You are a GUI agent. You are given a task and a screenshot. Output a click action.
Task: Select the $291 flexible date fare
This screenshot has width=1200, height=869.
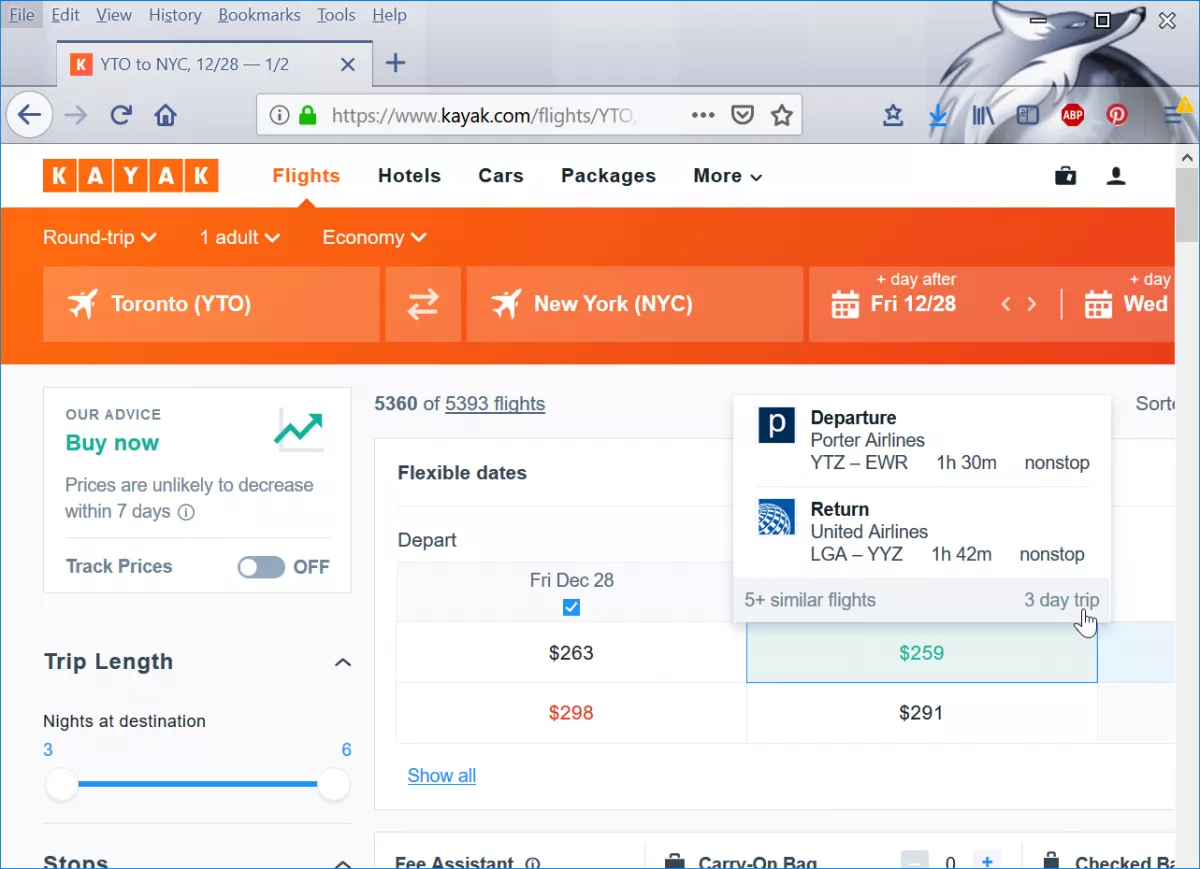point(921,713)
